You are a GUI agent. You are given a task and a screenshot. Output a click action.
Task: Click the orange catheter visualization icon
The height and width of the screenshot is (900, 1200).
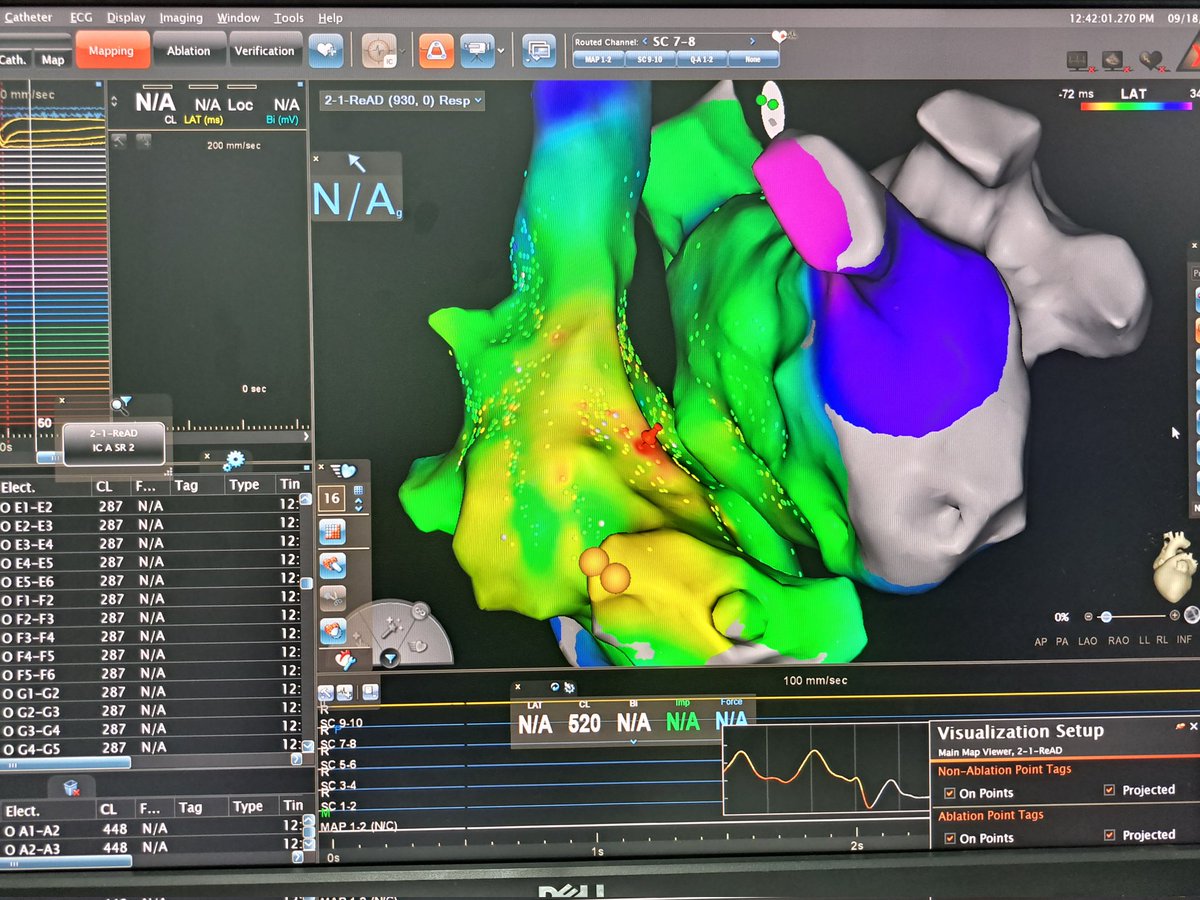point(435,50)
